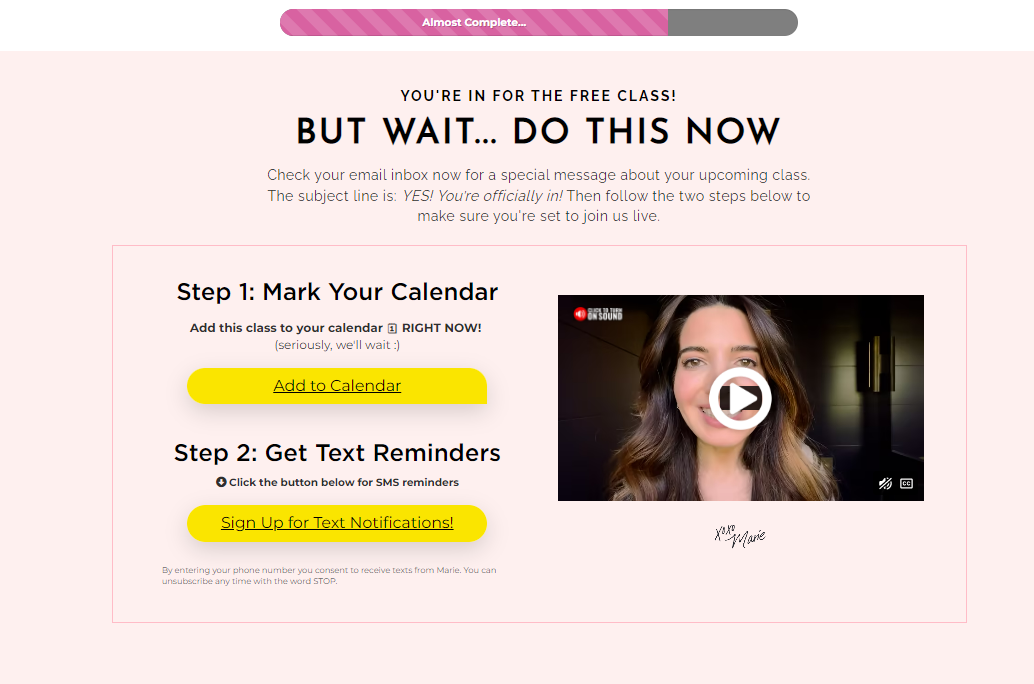The image size is (1034, 684).
Task: Click the pink Almost Complete progress bar
Action: (x=474, y=22)
